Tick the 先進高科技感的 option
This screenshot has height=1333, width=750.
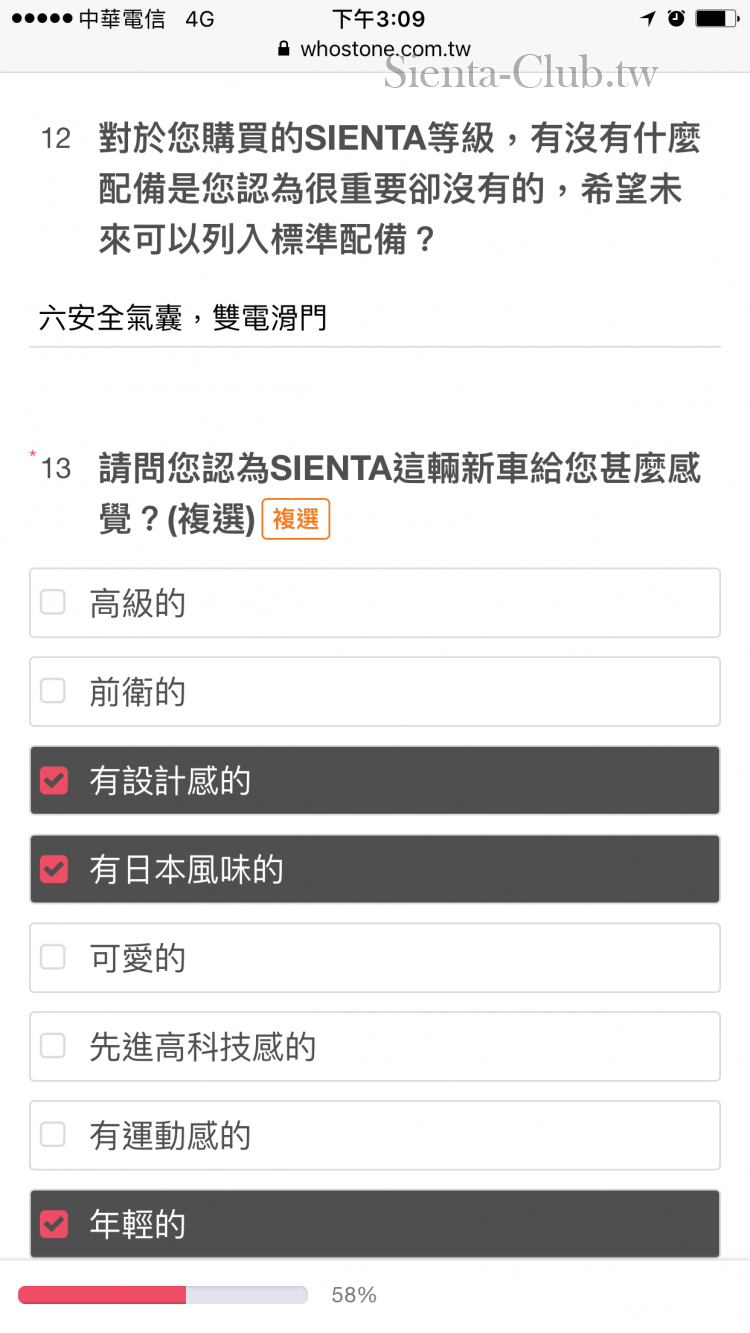[x=53, y=1046]
